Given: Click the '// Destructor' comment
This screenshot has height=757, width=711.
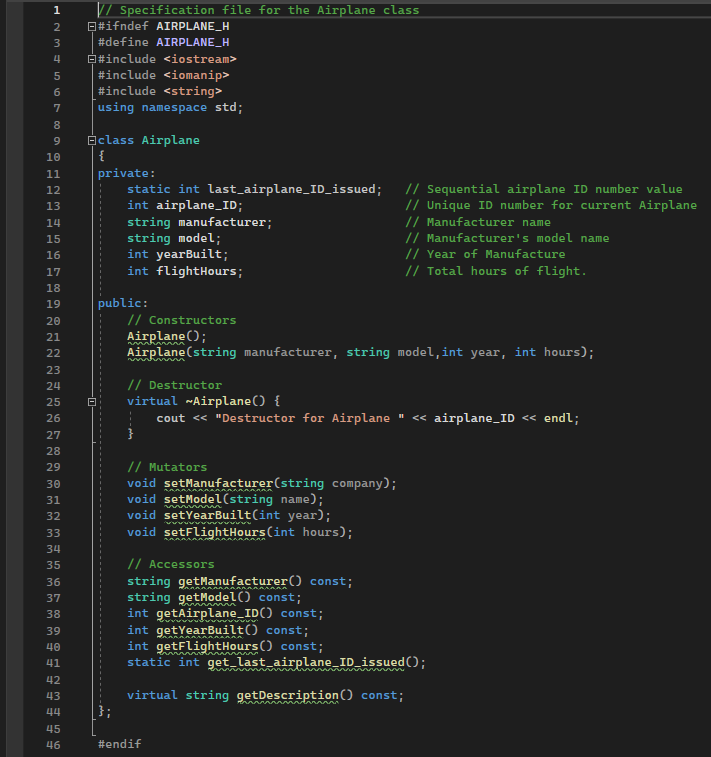Looking at the screenshot, I should click(174, 385).
